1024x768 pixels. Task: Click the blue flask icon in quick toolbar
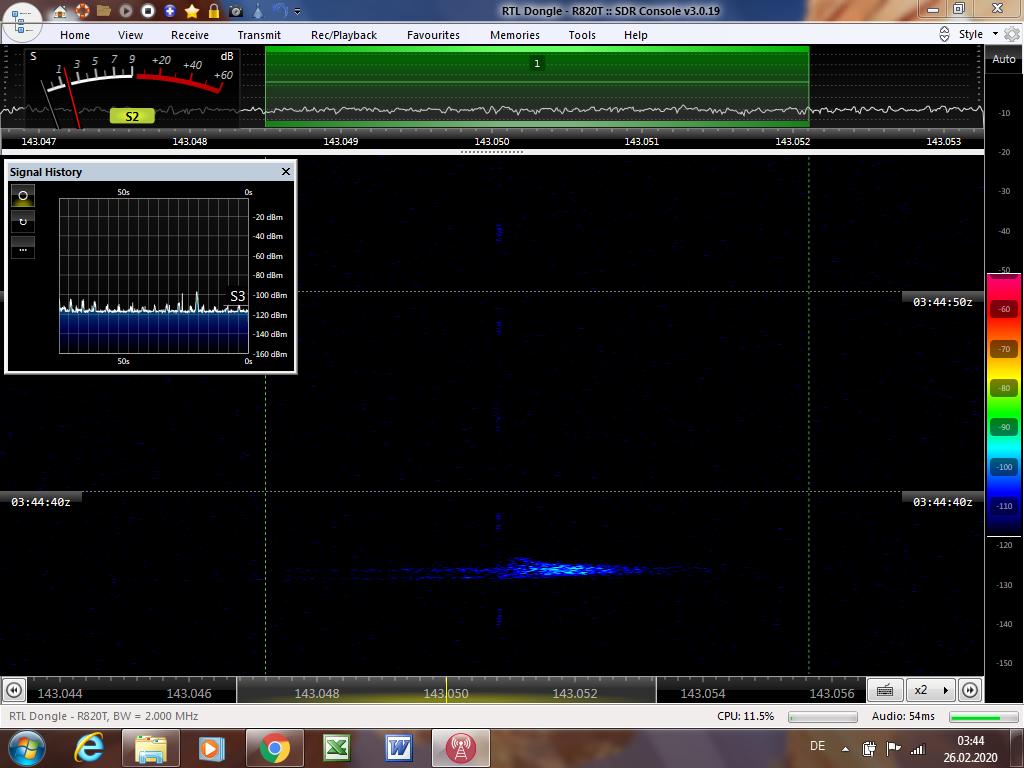pos(258,11)
